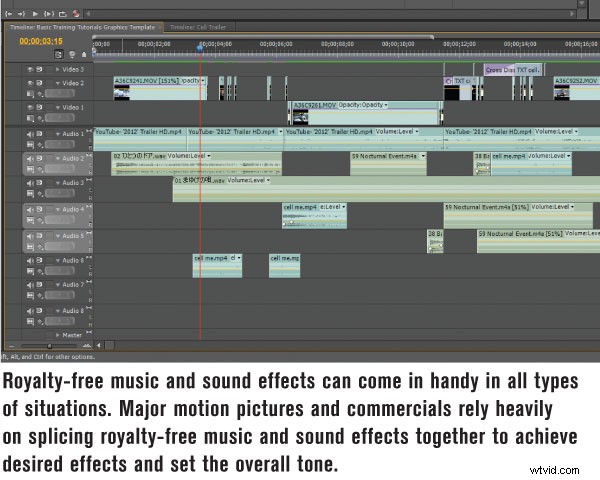
Task: Click Set Display Style icon on Audio 3
Action: [x=30, y=194]
